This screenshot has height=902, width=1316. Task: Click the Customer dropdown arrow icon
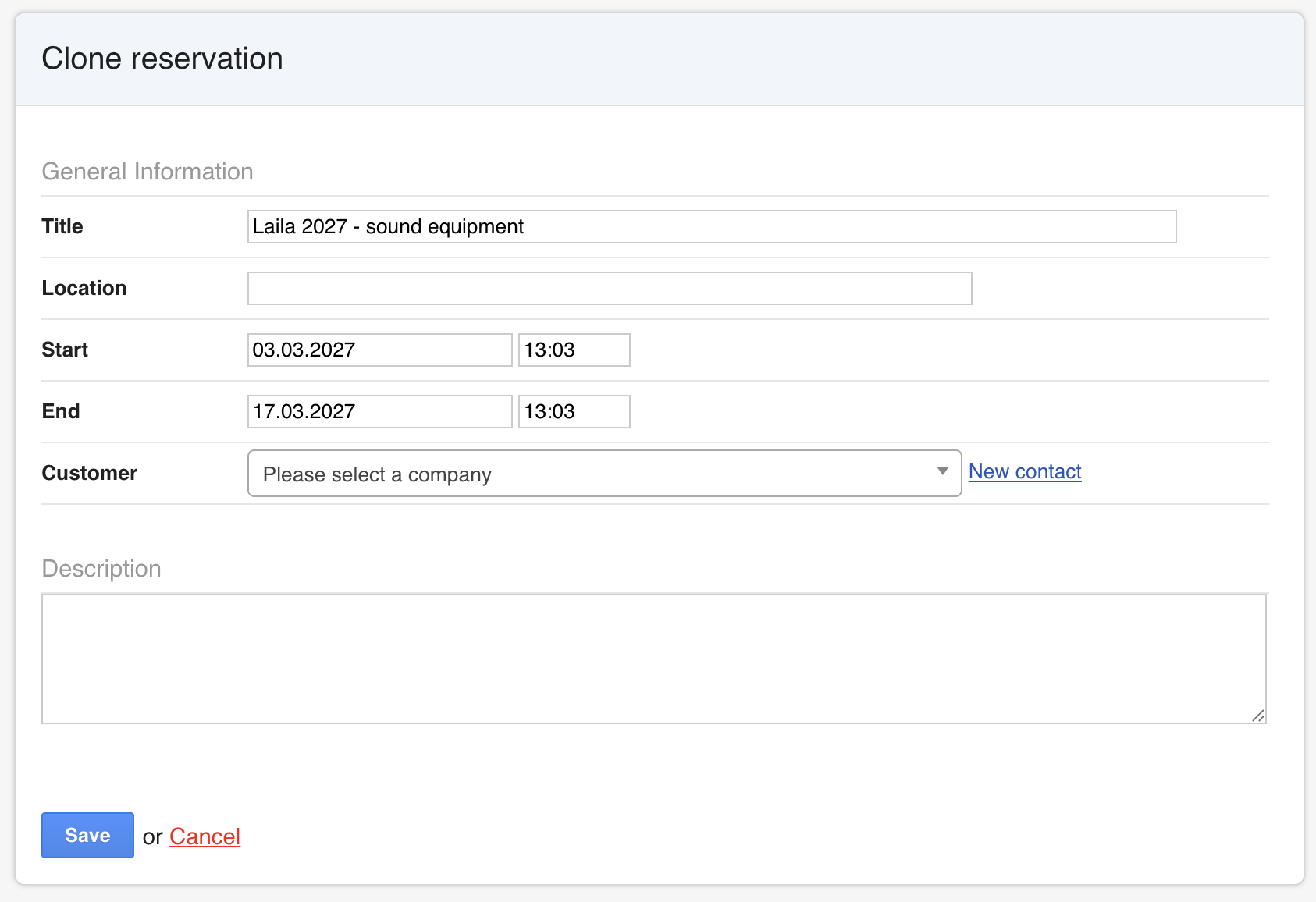point(942,471)
